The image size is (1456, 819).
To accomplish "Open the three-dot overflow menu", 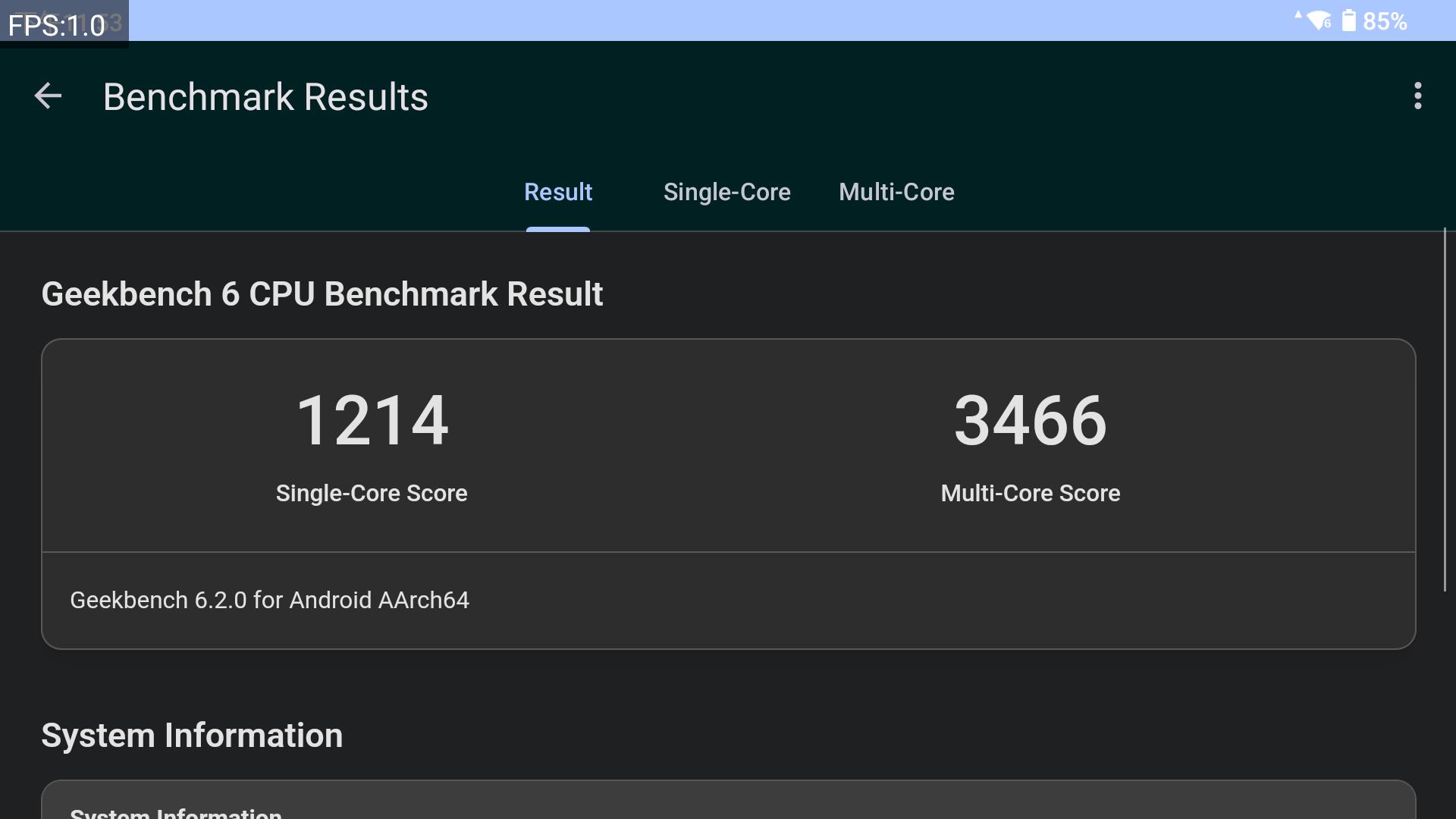I will [x=1417, y=96].
